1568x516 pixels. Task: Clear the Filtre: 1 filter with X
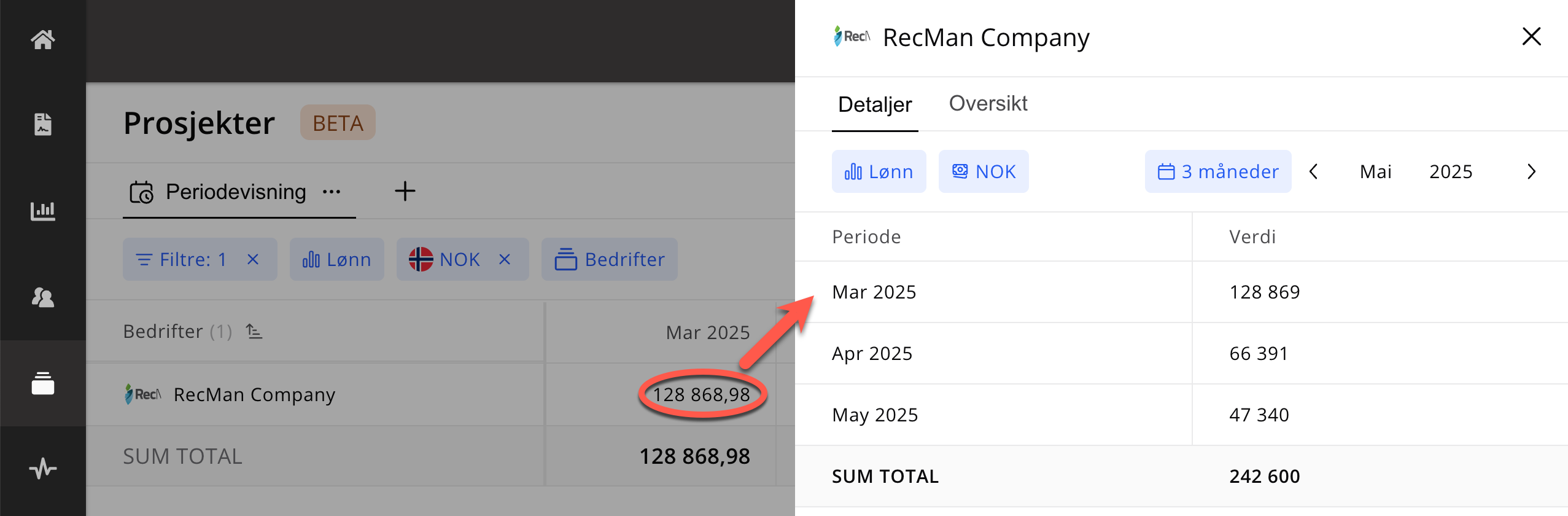[x=253, y=259]
